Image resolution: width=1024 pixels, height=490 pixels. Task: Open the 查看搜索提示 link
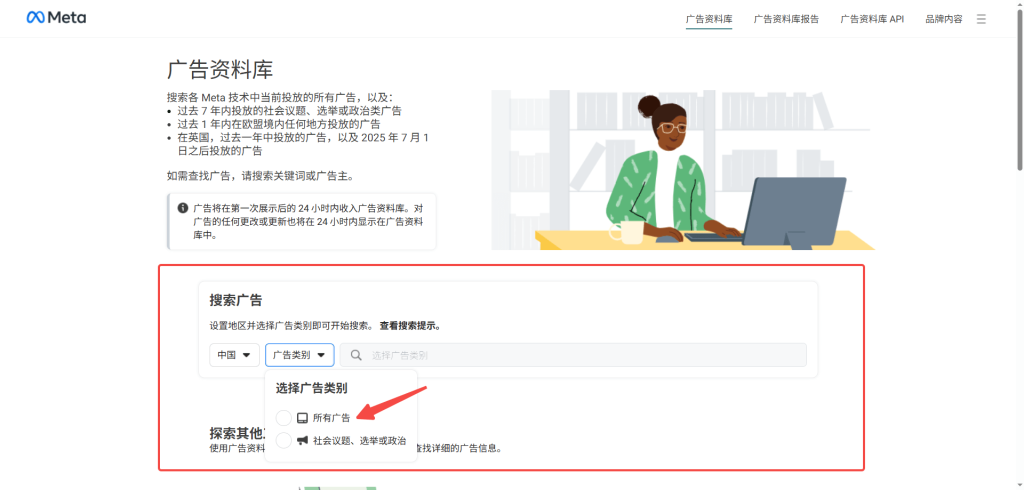point(409,325)
